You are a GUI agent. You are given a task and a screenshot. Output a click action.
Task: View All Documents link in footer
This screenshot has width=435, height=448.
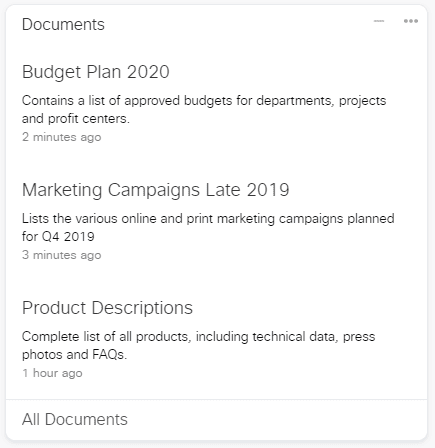75,419
